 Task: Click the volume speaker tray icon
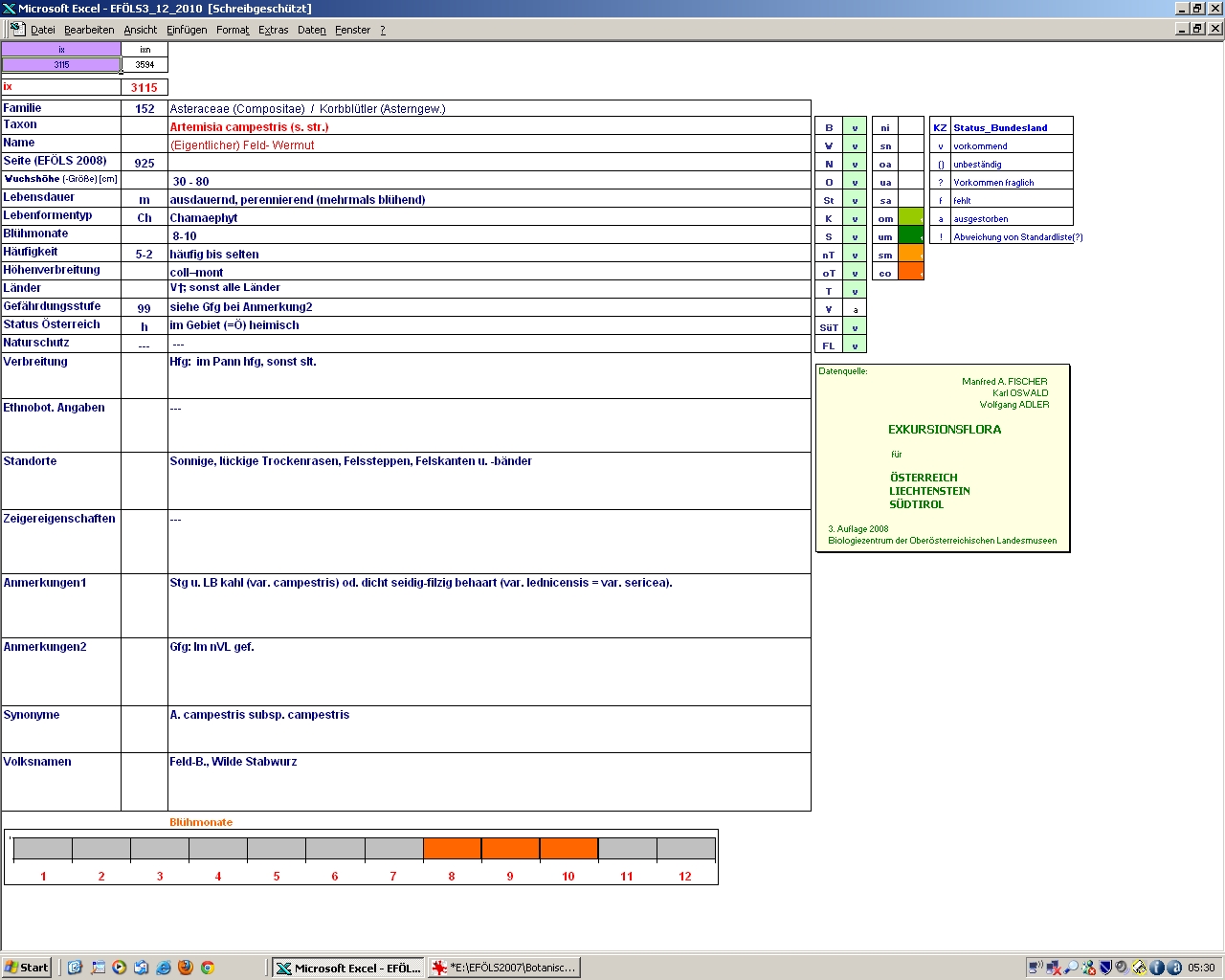pyautogui.click(x=1122, y=968)
